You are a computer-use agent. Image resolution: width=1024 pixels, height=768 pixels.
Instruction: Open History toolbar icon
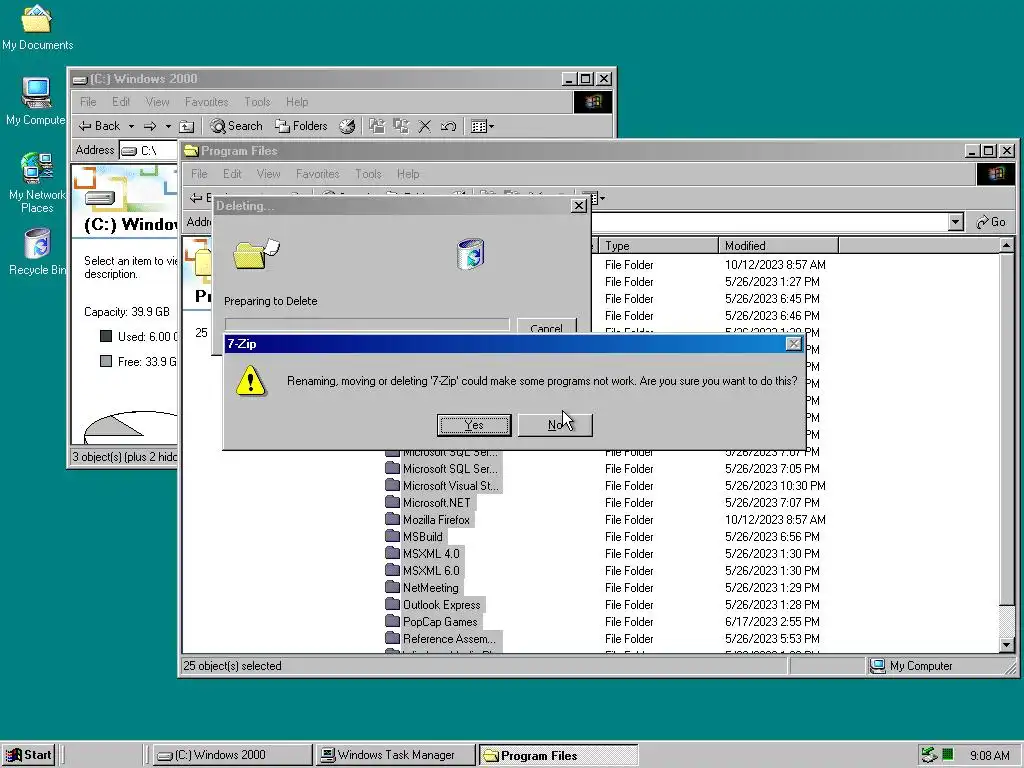point(347,126)
